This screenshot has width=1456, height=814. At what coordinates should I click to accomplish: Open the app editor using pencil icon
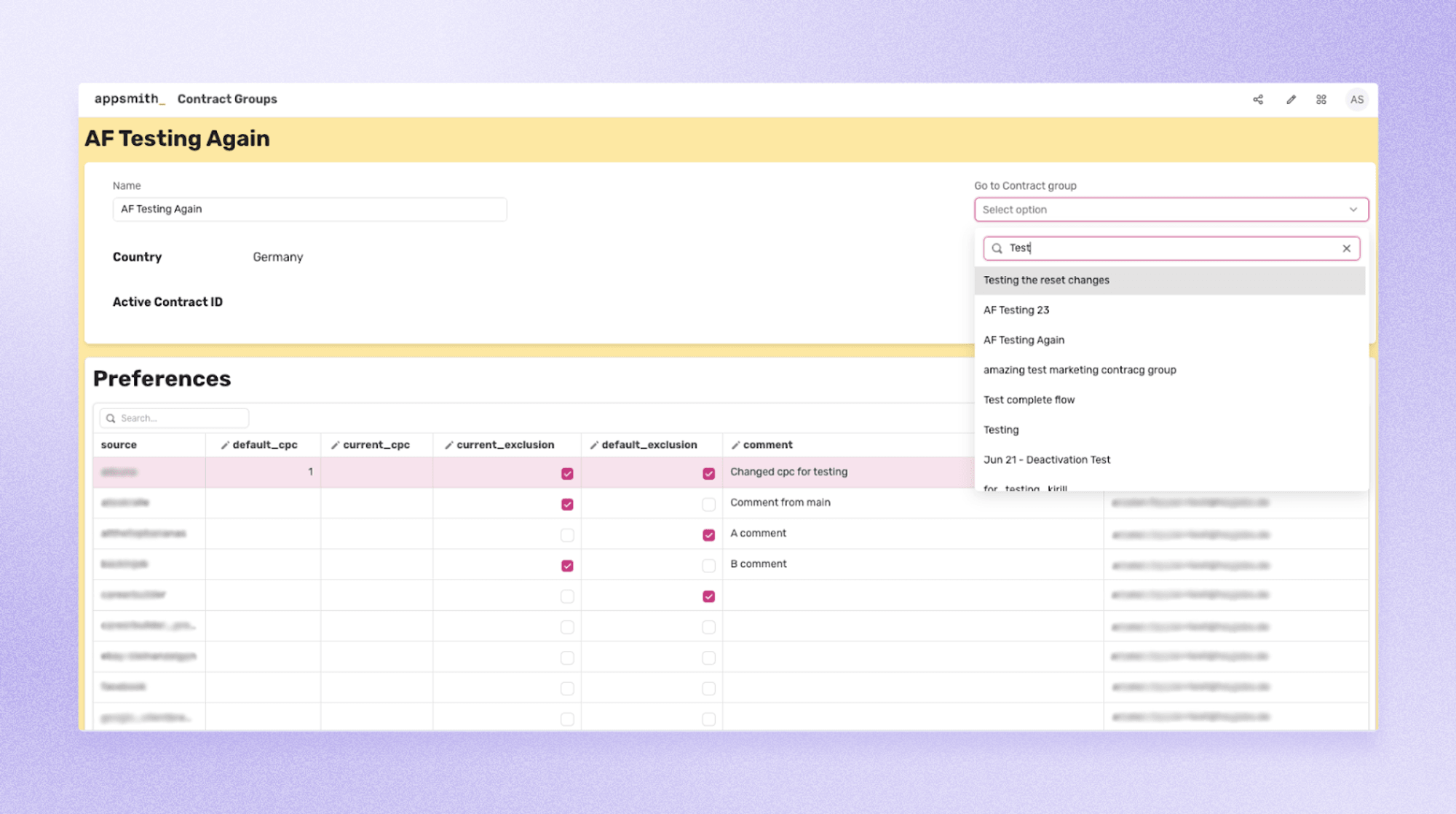pos(1291,99)
